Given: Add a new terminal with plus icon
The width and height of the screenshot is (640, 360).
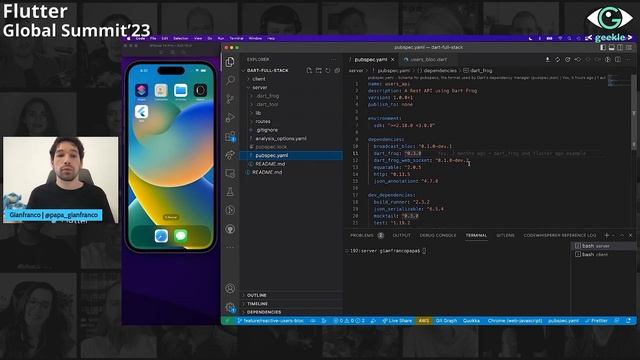Looking at the screenshot, I should click(607, 236).
